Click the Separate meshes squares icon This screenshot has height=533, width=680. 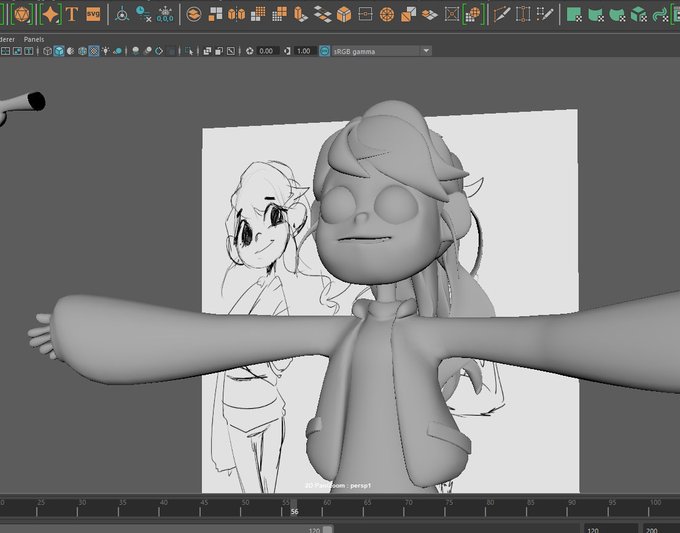tap(215, 14)
